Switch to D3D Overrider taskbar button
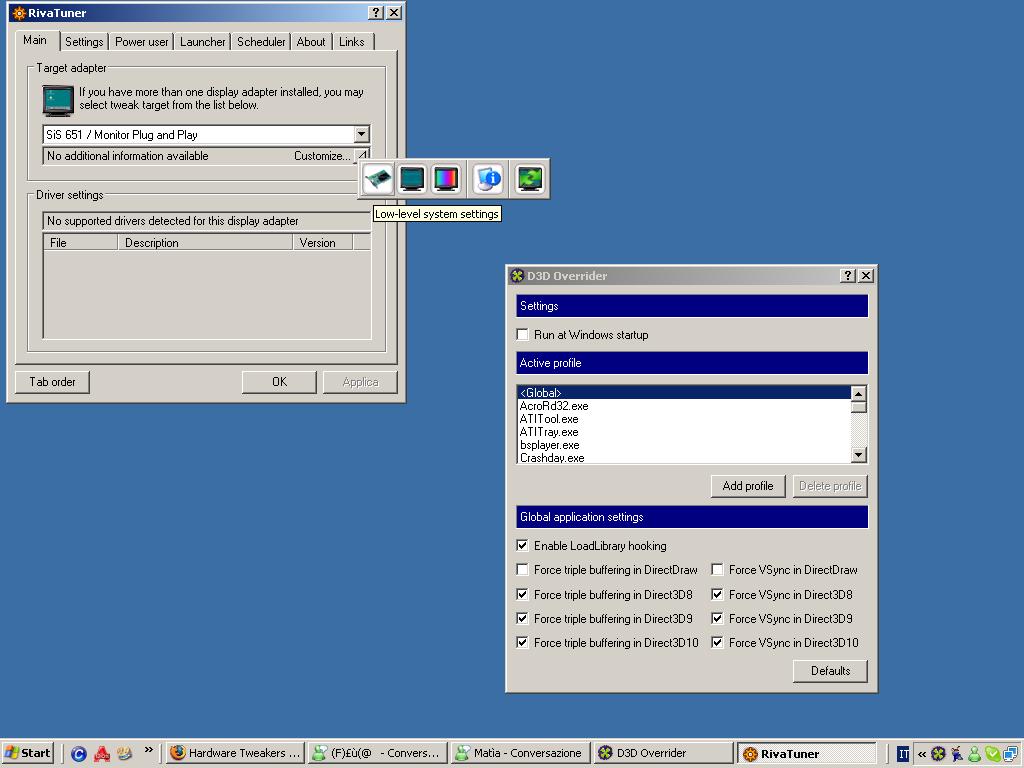Image resolution: width=1024 pixels, height=768 pixels. point(663,753)
